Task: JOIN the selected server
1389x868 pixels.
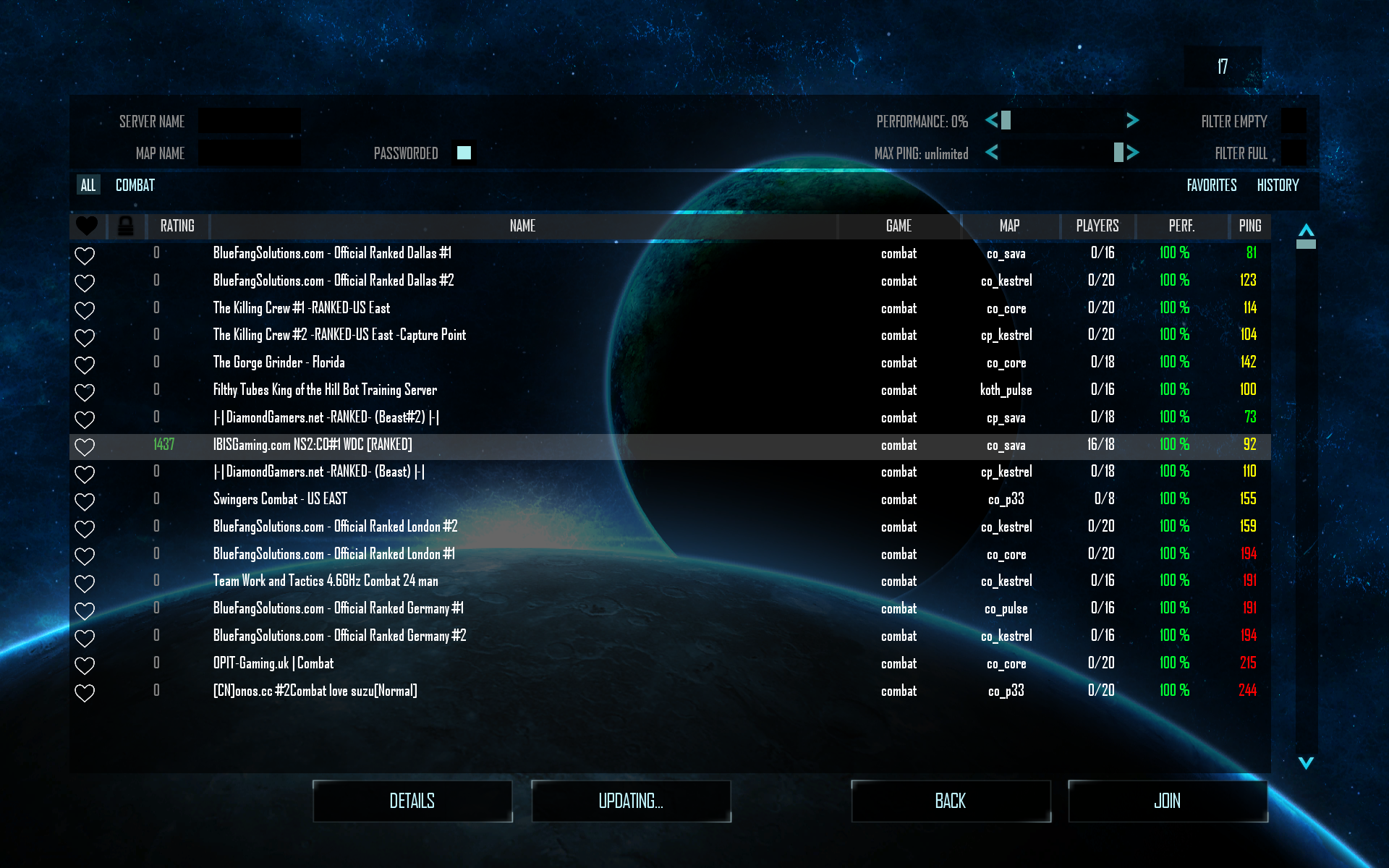Action: click(x=1168, y=801)
